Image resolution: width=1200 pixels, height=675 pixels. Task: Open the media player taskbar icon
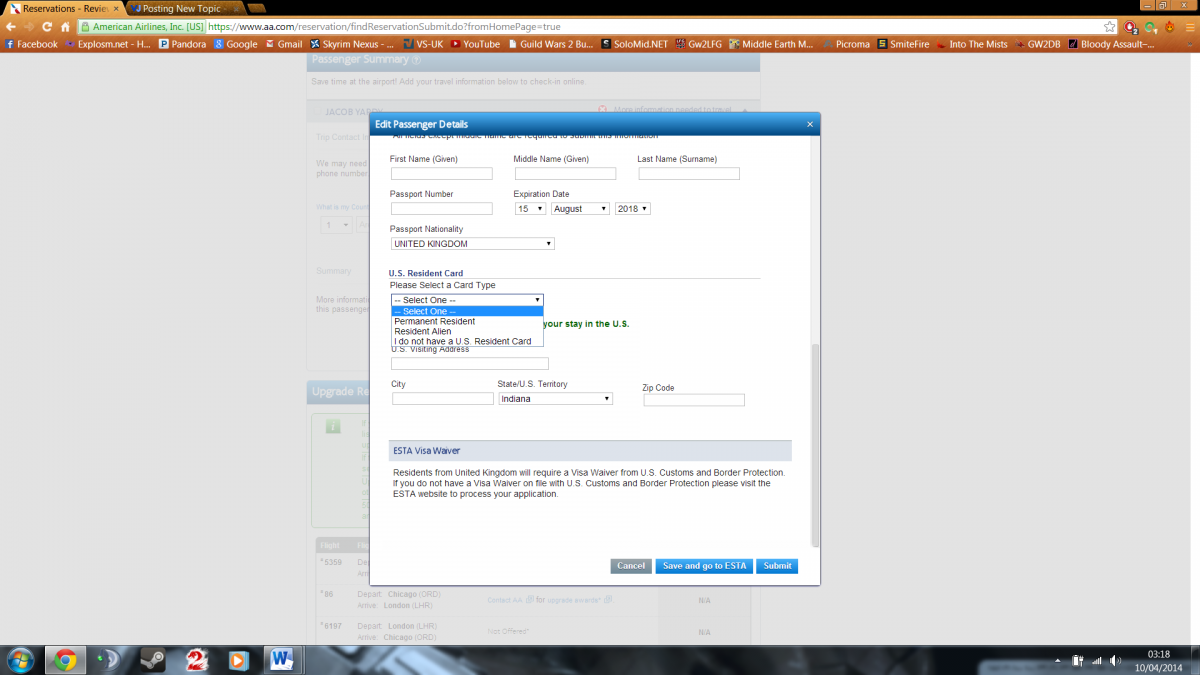[238, 660]
